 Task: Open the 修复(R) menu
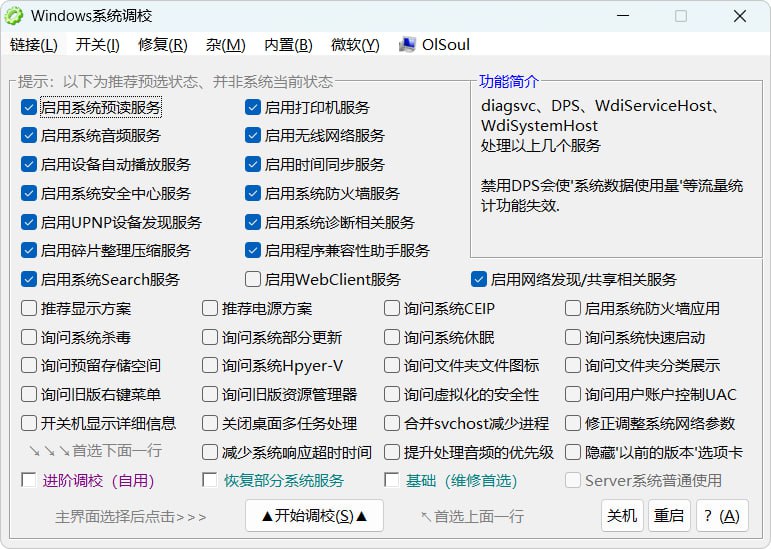[163, 45]
